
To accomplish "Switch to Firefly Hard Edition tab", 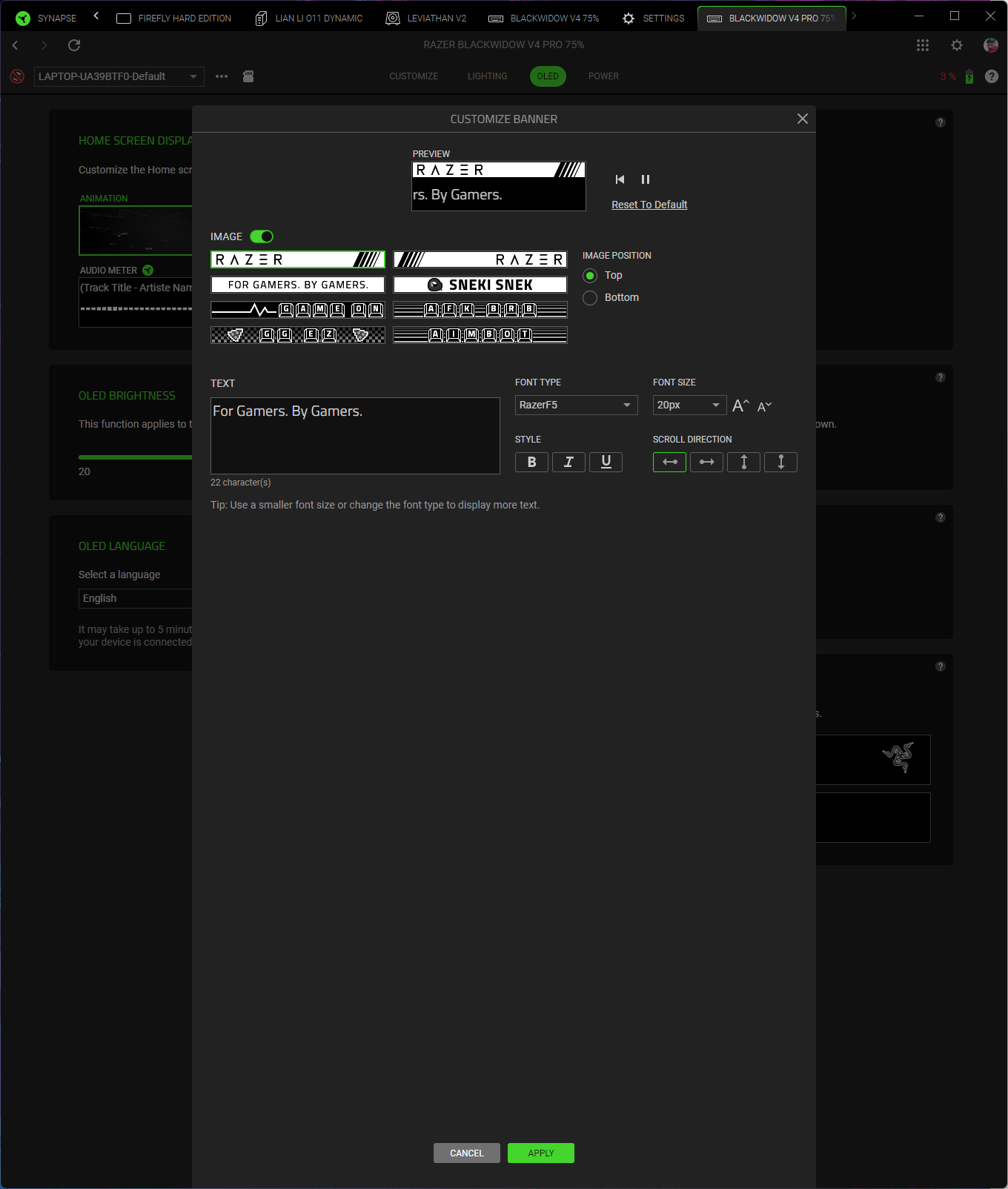I will 174,18.
